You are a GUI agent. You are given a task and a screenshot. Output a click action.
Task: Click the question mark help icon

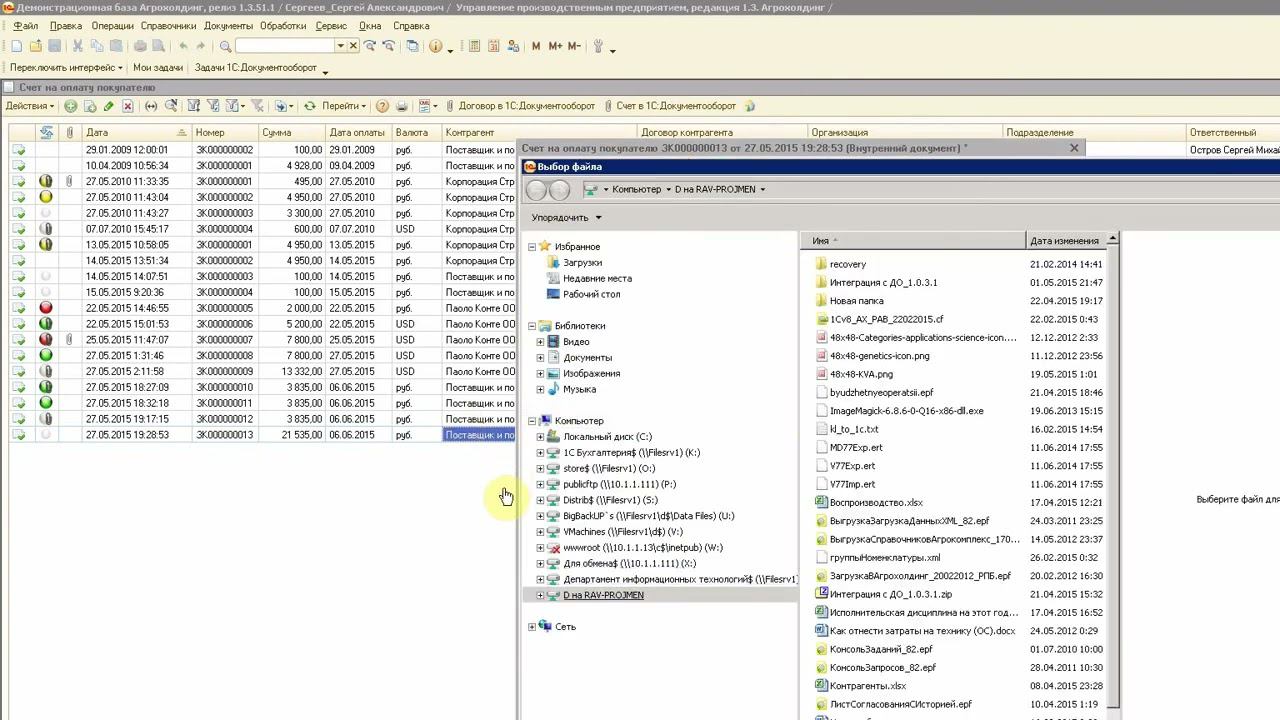click(382, 106)
